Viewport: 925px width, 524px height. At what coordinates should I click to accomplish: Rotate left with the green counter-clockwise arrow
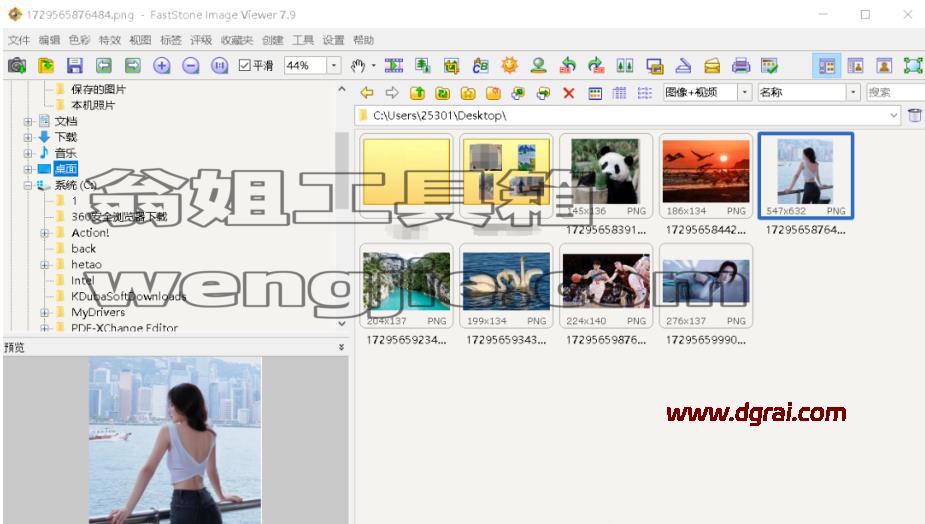568,65
